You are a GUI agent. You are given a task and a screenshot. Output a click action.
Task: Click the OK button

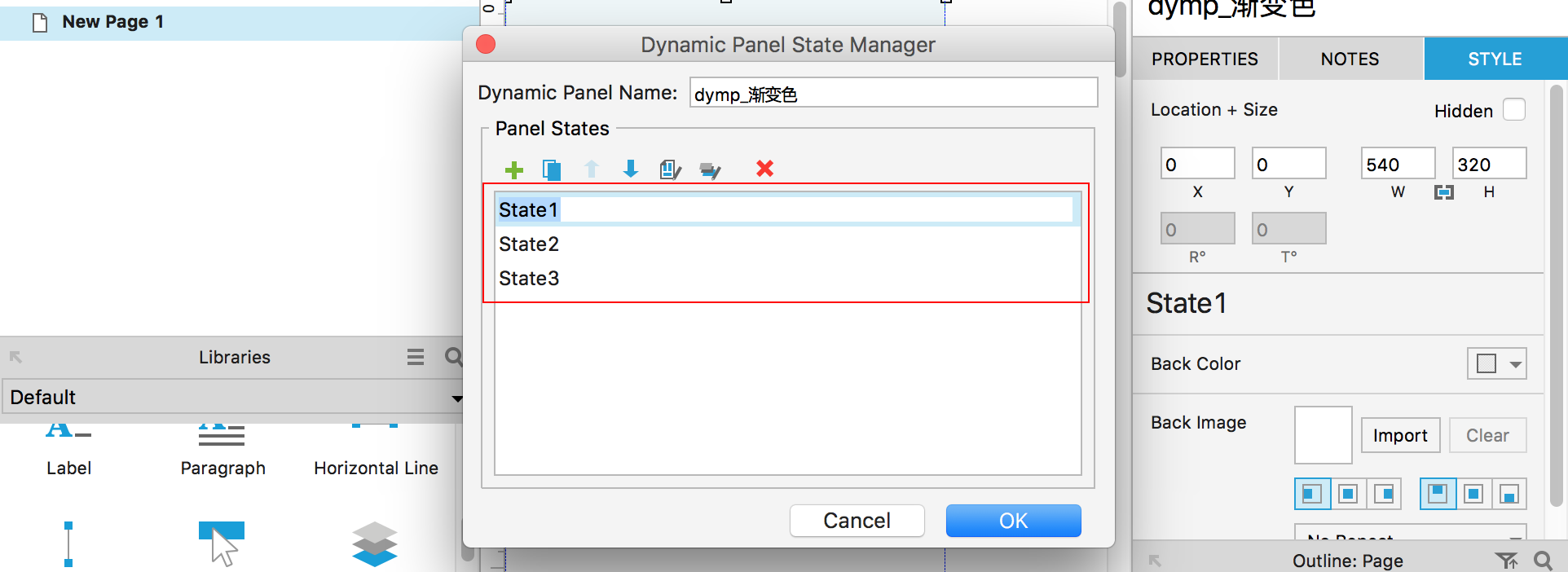(1013, 521)
